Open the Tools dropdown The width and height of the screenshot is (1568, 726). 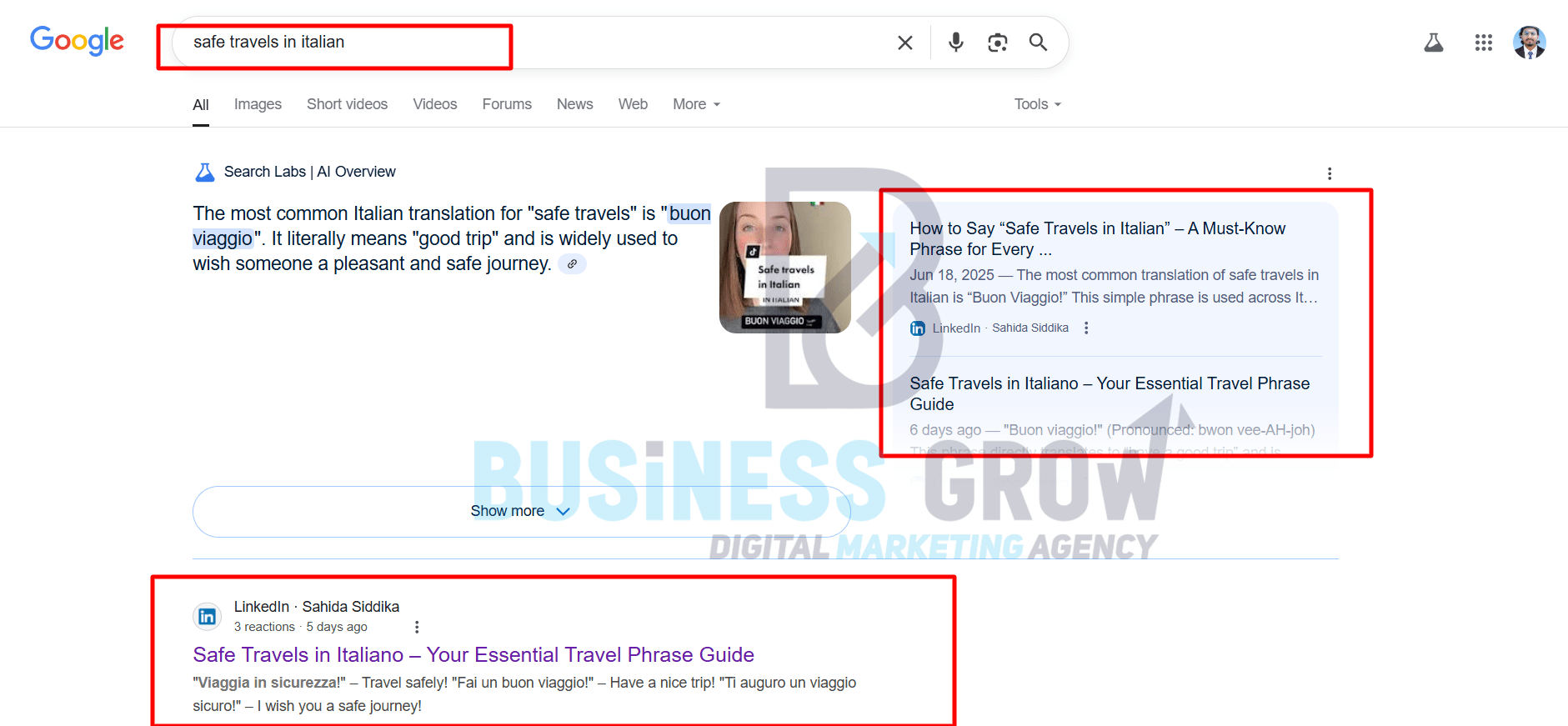tap(1038, 104)
